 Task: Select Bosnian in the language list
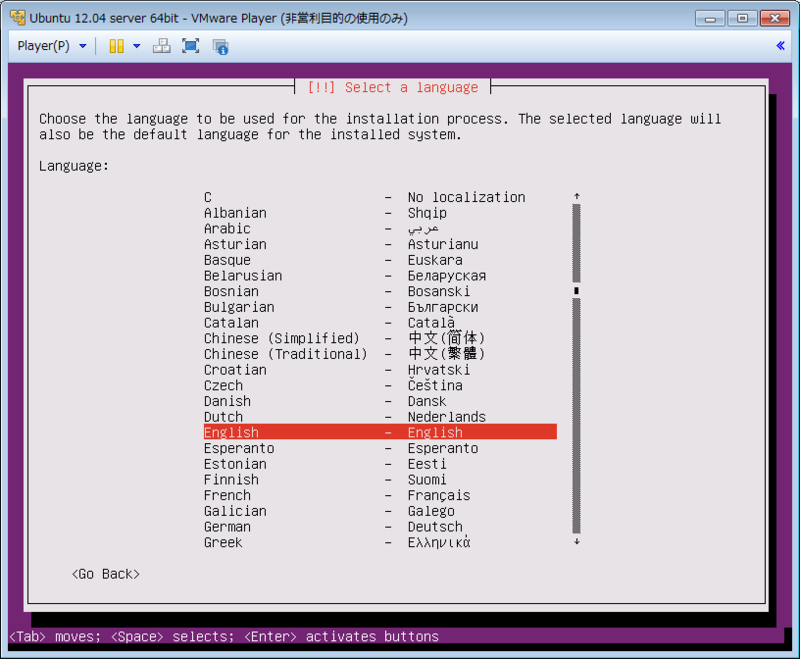(380, 292)
